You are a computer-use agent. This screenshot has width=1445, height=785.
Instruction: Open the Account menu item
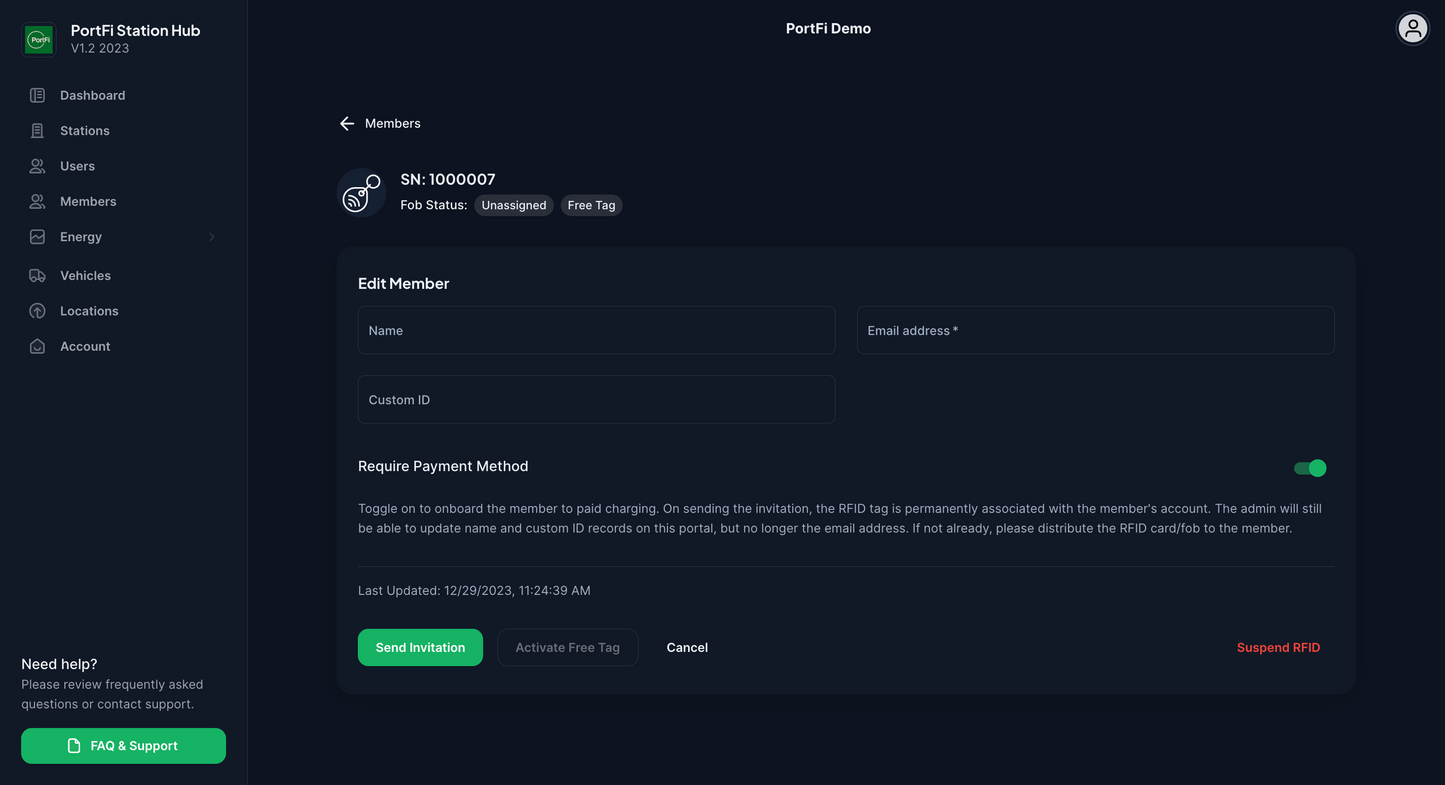(85, 347)
